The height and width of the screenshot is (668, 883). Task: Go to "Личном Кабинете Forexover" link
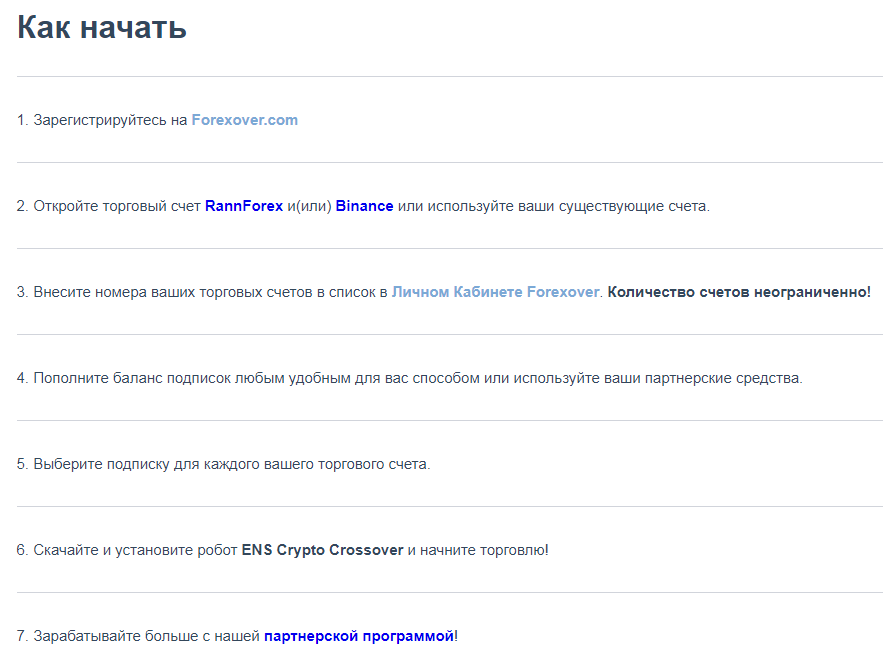[495, 292]
